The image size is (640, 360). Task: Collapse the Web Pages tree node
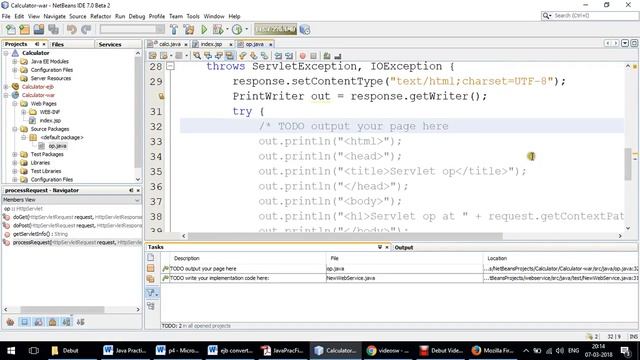click(x=15, y=104)
